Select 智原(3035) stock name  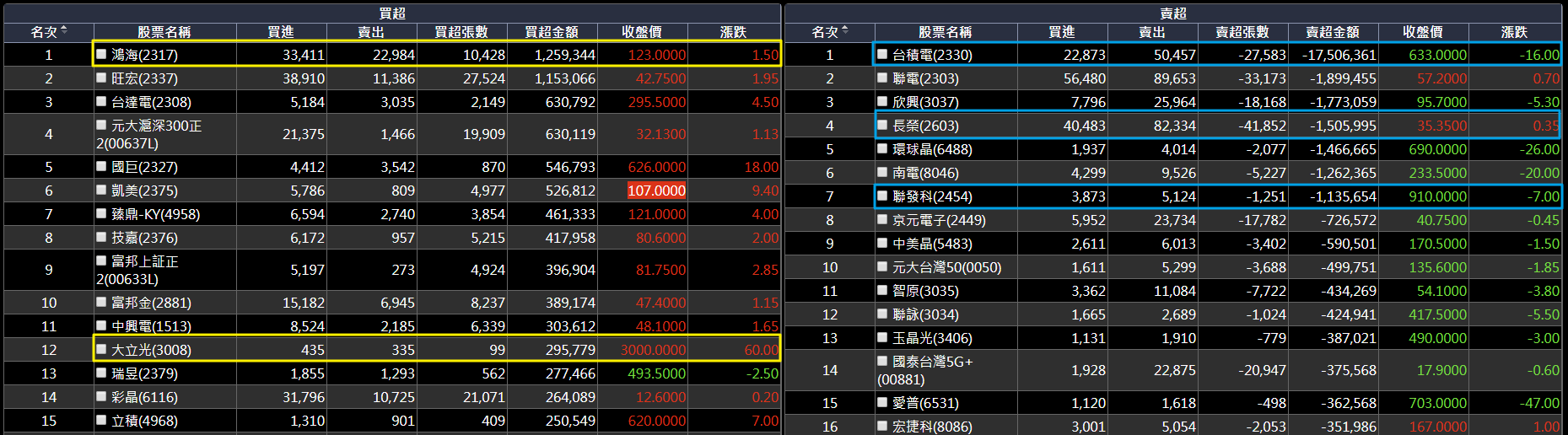tap(925, 290)
